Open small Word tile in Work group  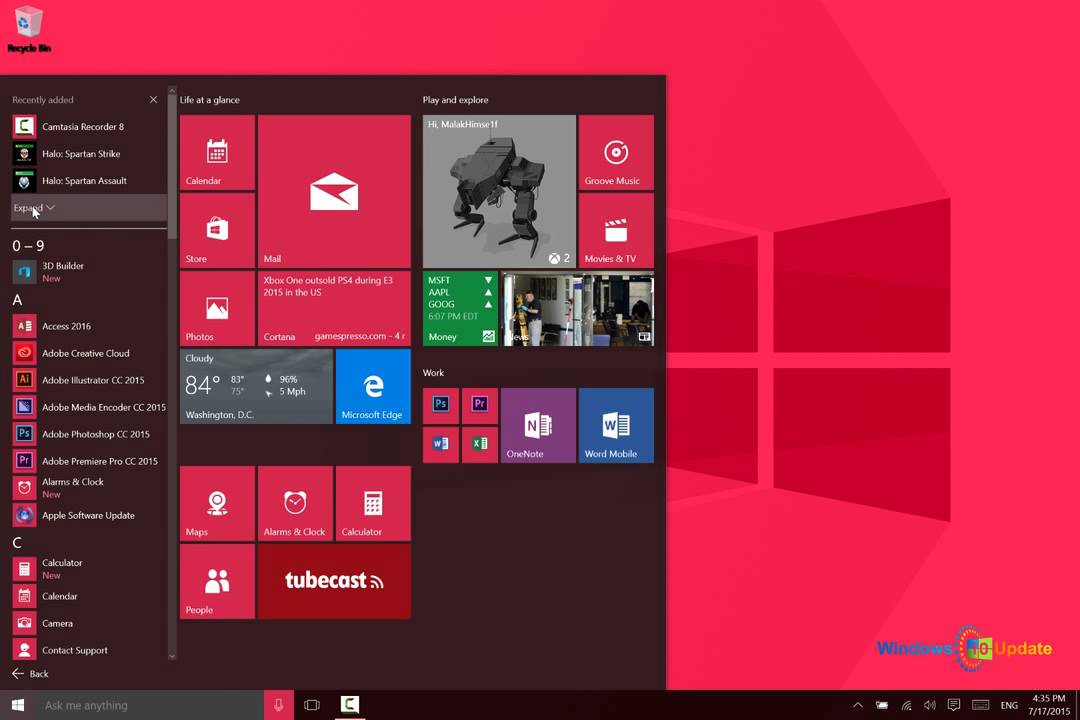click(441, 444)
